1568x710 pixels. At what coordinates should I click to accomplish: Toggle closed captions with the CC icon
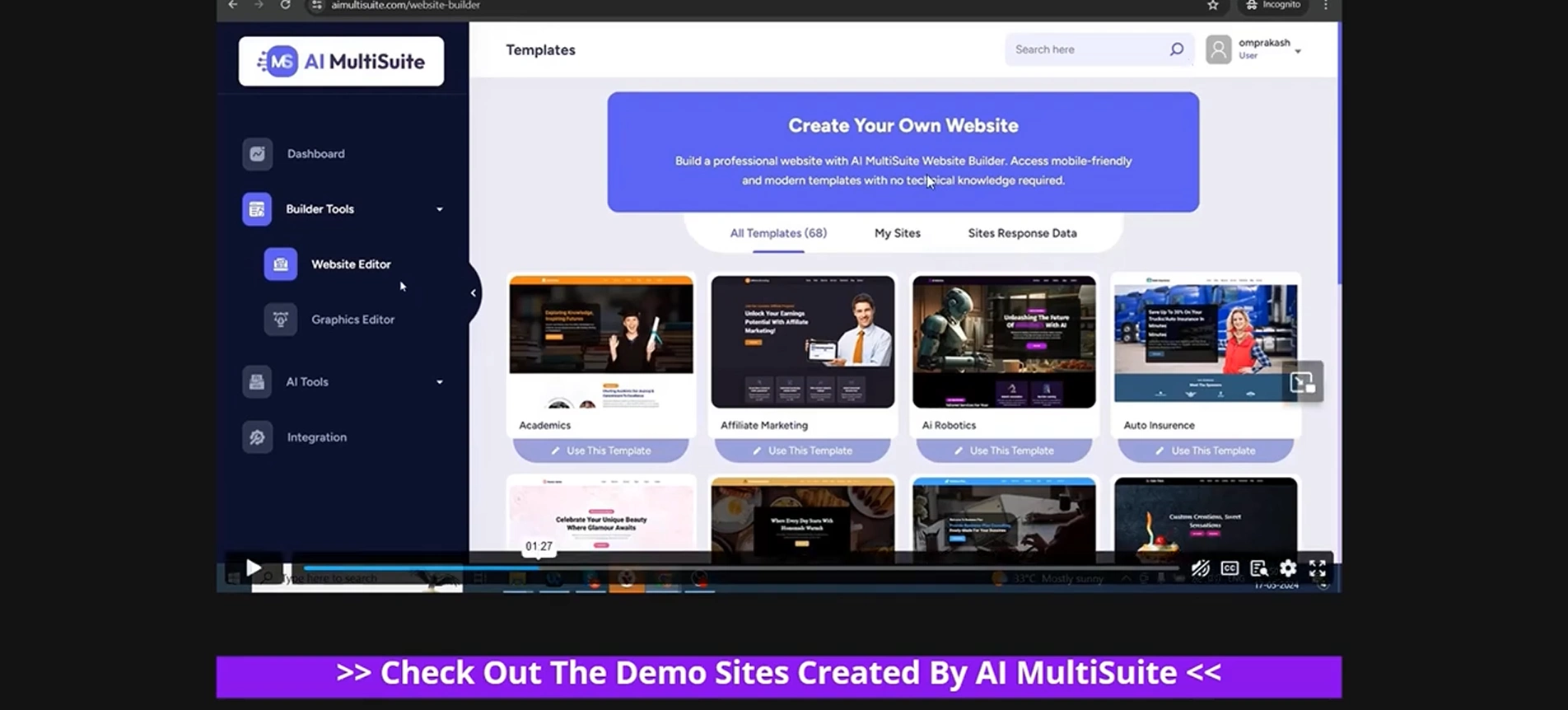pos(1230,568)
